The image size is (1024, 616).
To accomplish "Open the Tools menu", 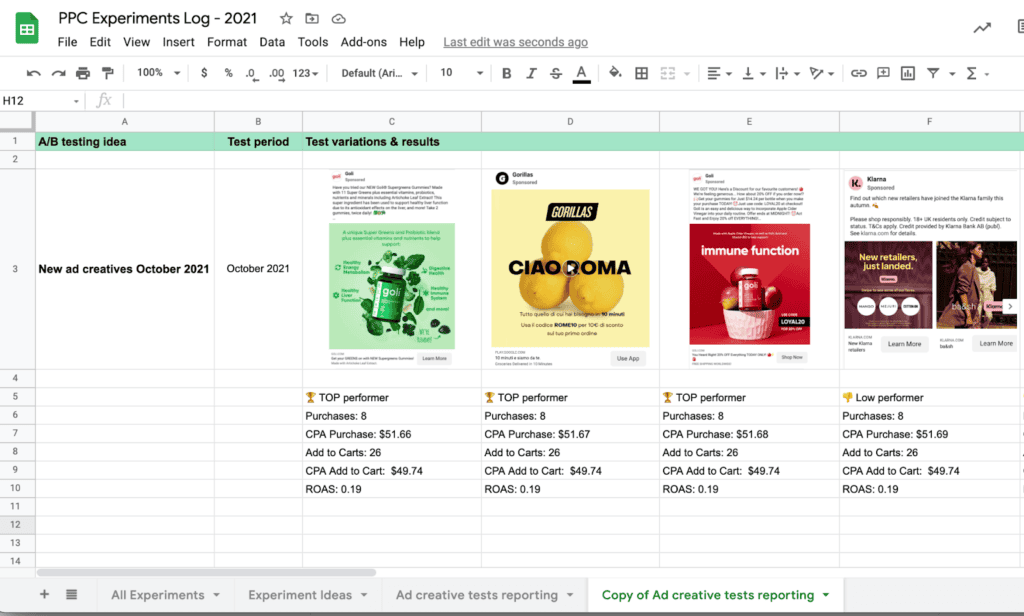I will (313, 42).
